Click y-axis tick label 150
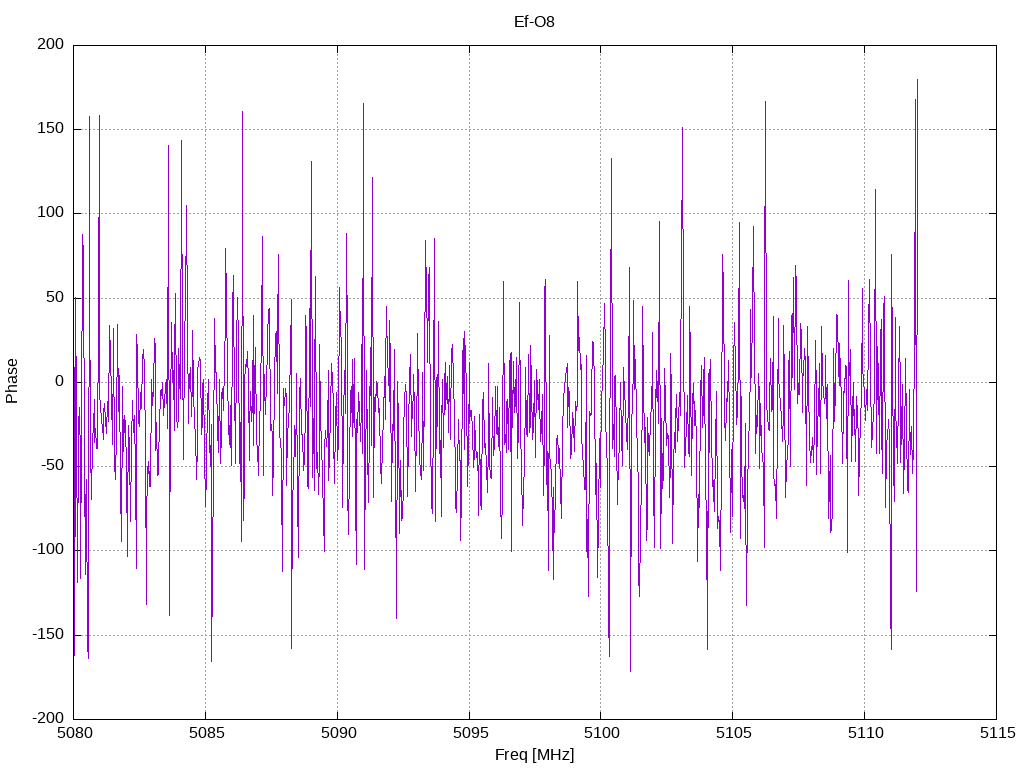Viewport: 1024px width, 768px height. (51, 129)
